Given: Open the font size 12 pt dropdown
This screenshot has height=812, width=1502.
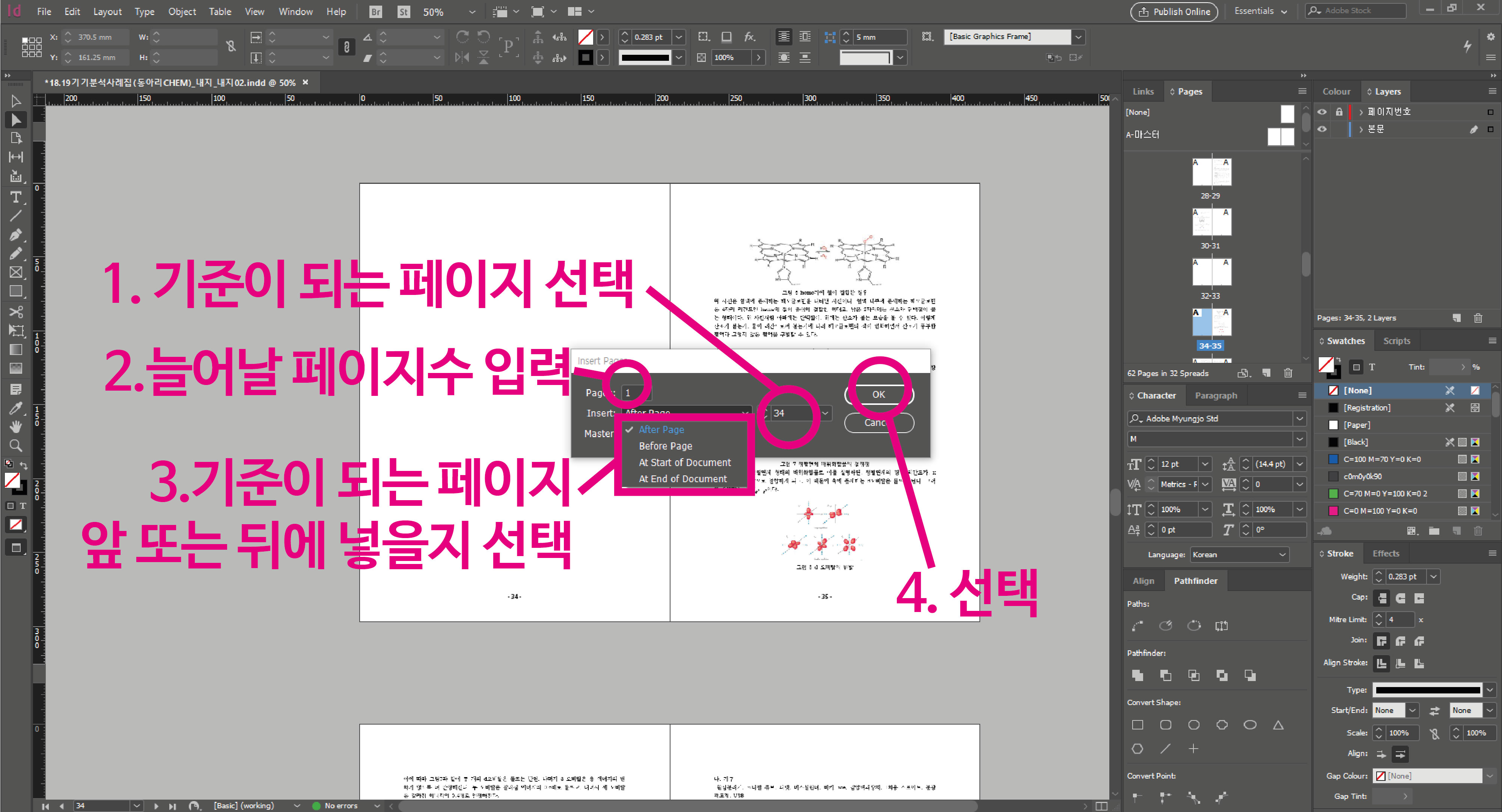Looking at the screenshot, I should click(1205, 464).
